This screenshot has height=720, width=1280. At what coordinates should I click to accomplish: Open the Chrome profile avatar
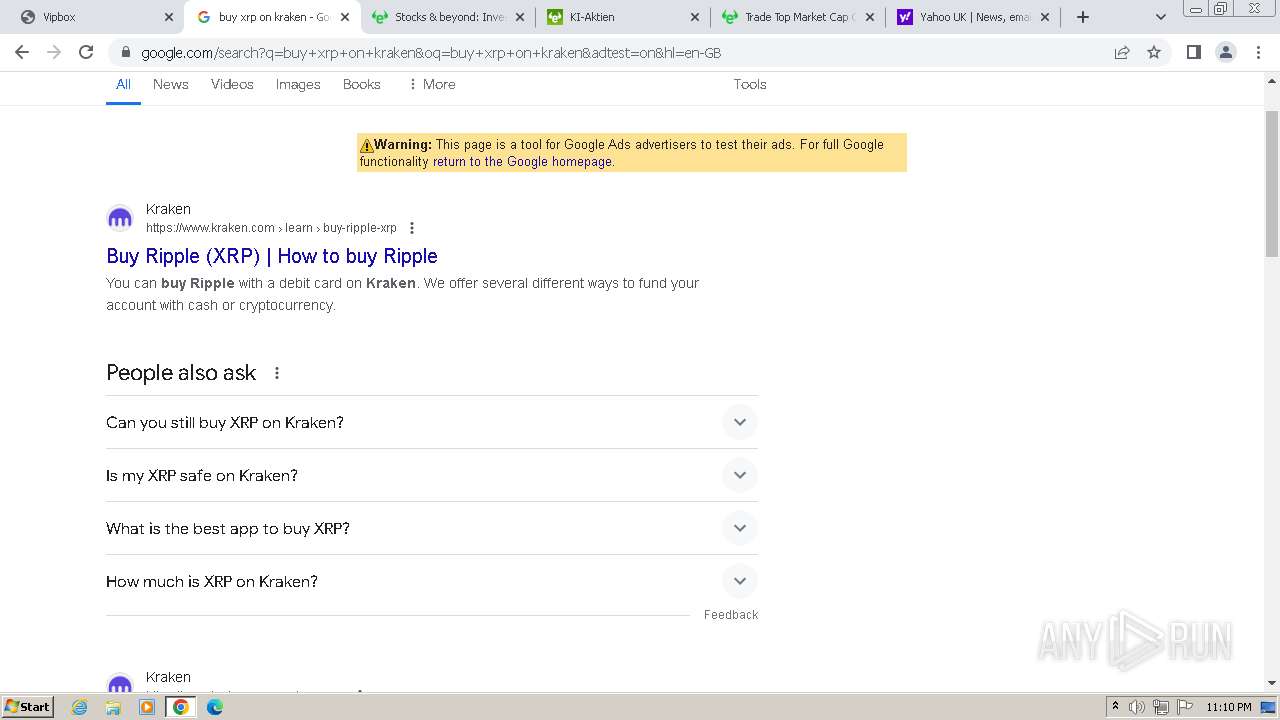point(1226,52)
